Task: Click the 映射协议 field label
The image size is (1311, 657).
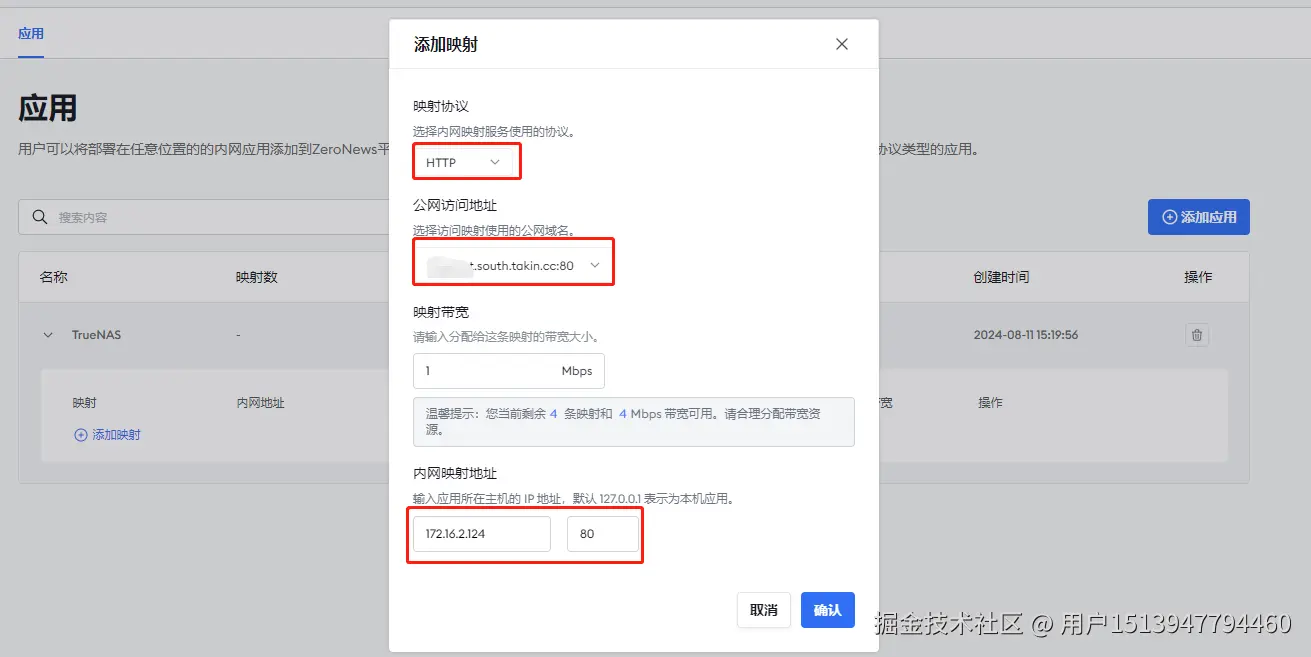Action: click(x=441, y=106)
